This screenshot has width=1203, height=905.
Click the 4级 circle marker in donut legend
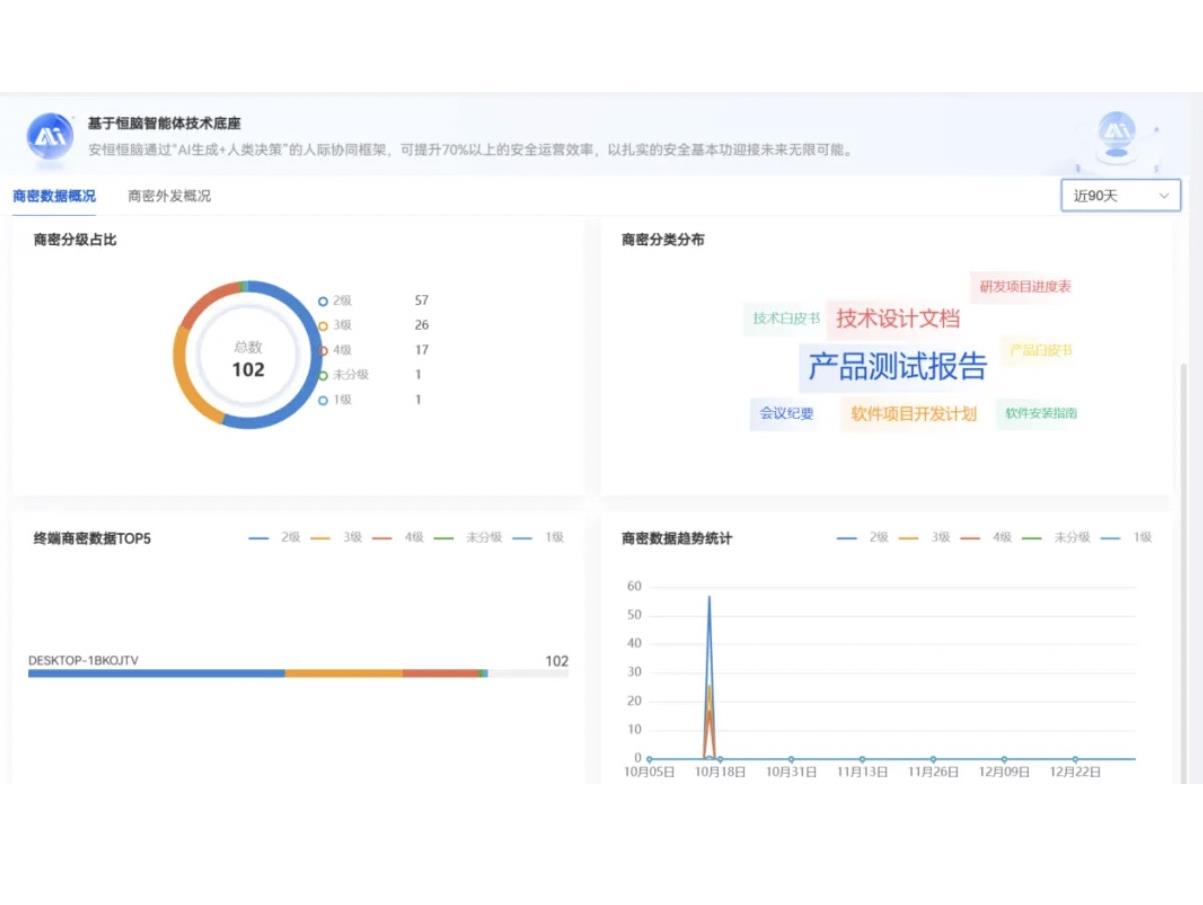pyautogui.click(x=323, y=351)
